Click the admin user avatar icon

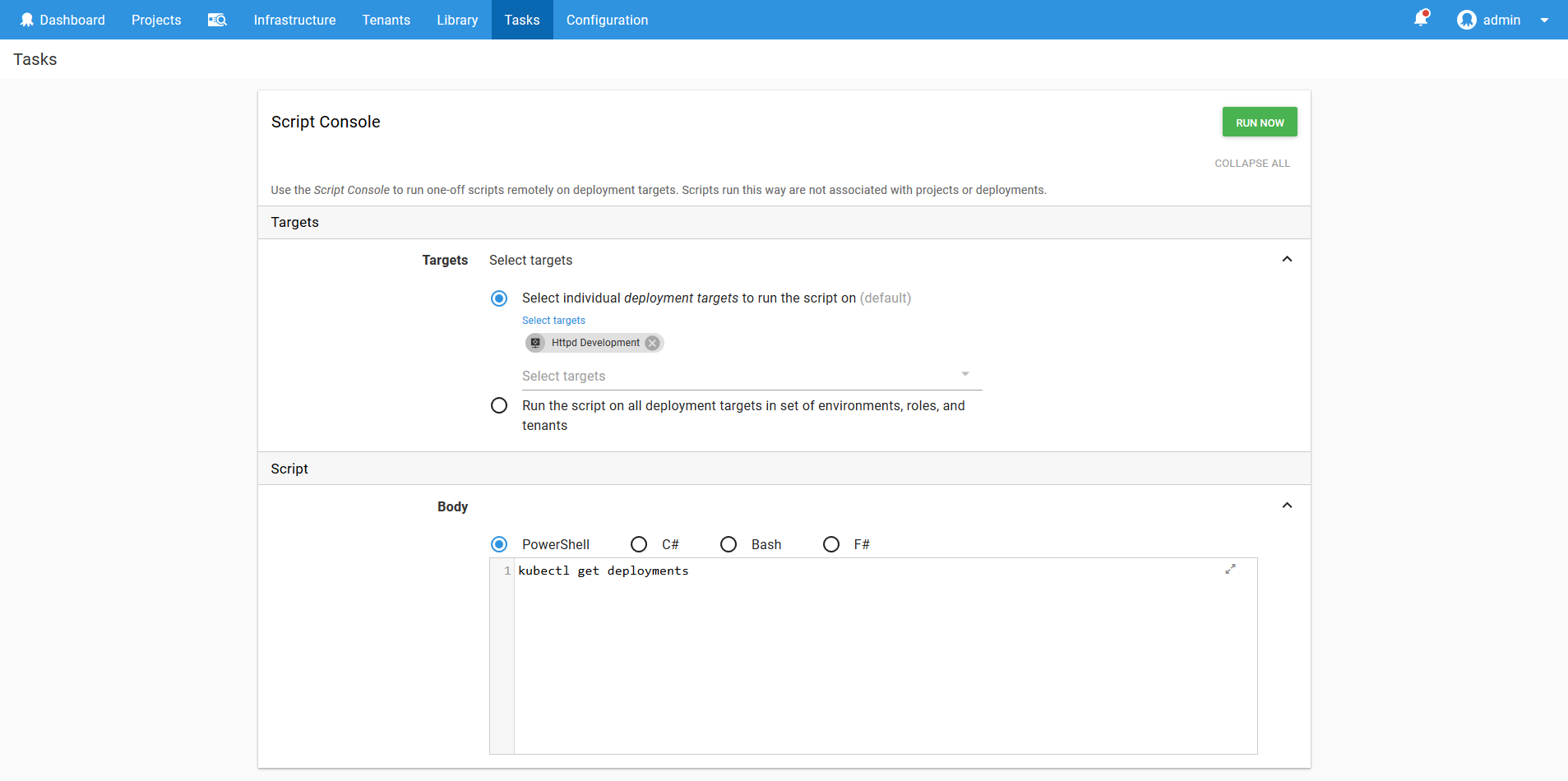coord(1466,20)
